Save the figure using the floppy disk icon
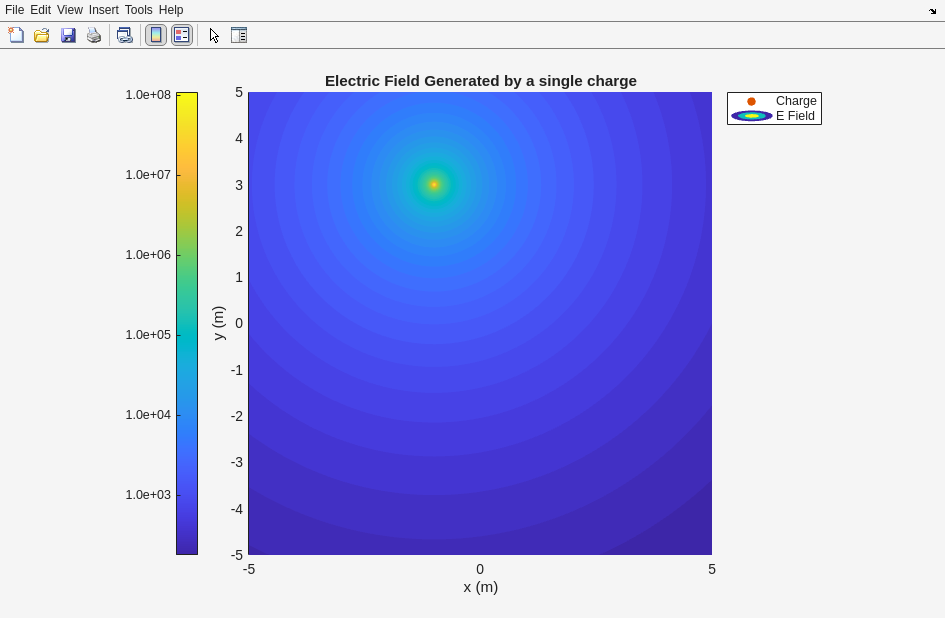The image size is (945, 618). click(x=68, y=35)
